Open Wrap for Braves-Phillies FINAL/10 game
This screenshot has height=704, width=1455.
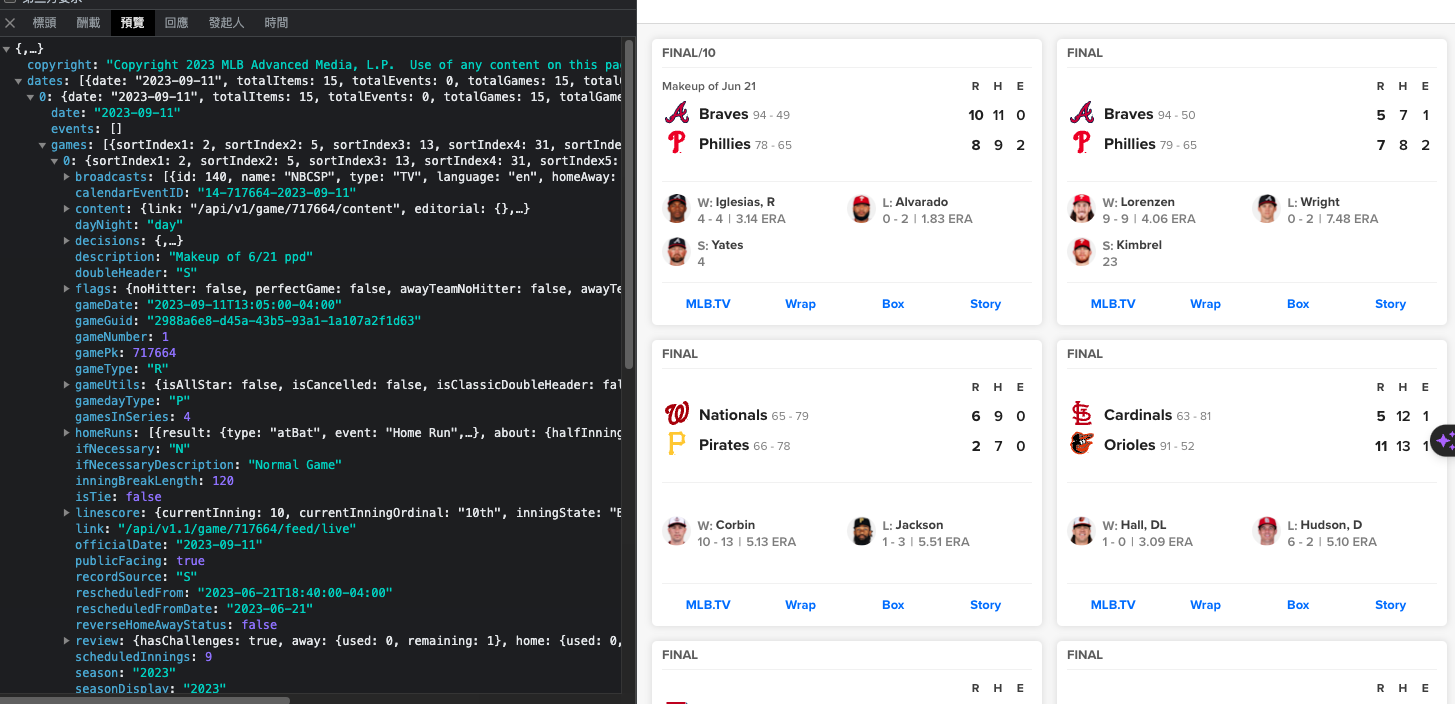pyautogui.click(x=800, y=304)
